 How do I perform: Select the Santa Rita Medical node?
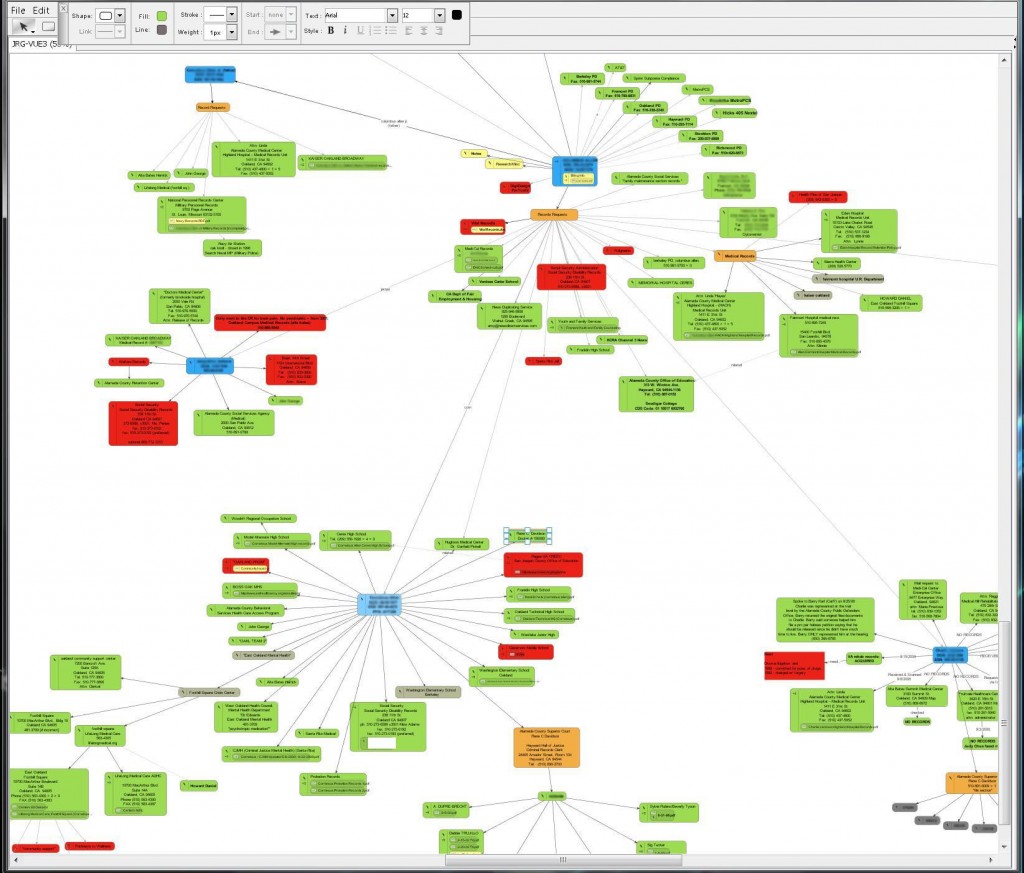pos(317,734)
